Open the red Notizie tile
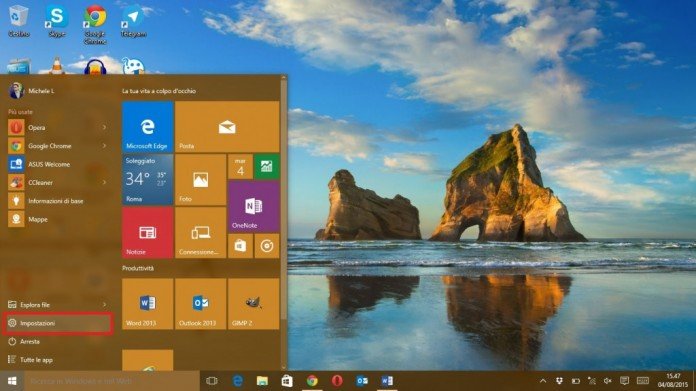 point(147,233)
